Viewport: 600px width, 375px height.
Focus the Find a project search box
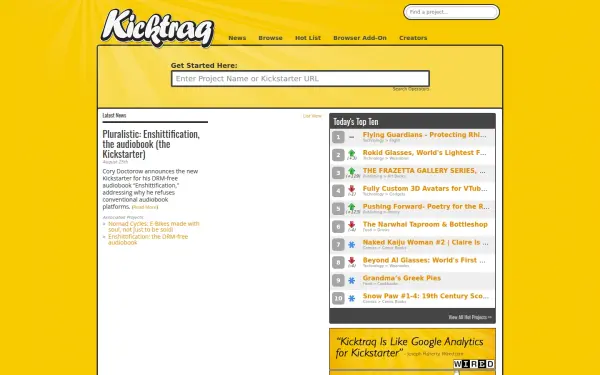452,12
